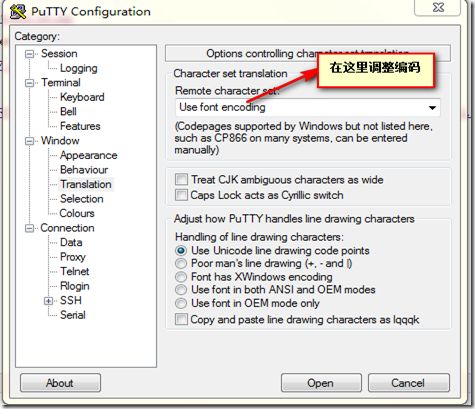Image resolution: width=475 pixels, height=409 pixels.
Task: Select Poor man's line drawing option
Action: (181, 264)
